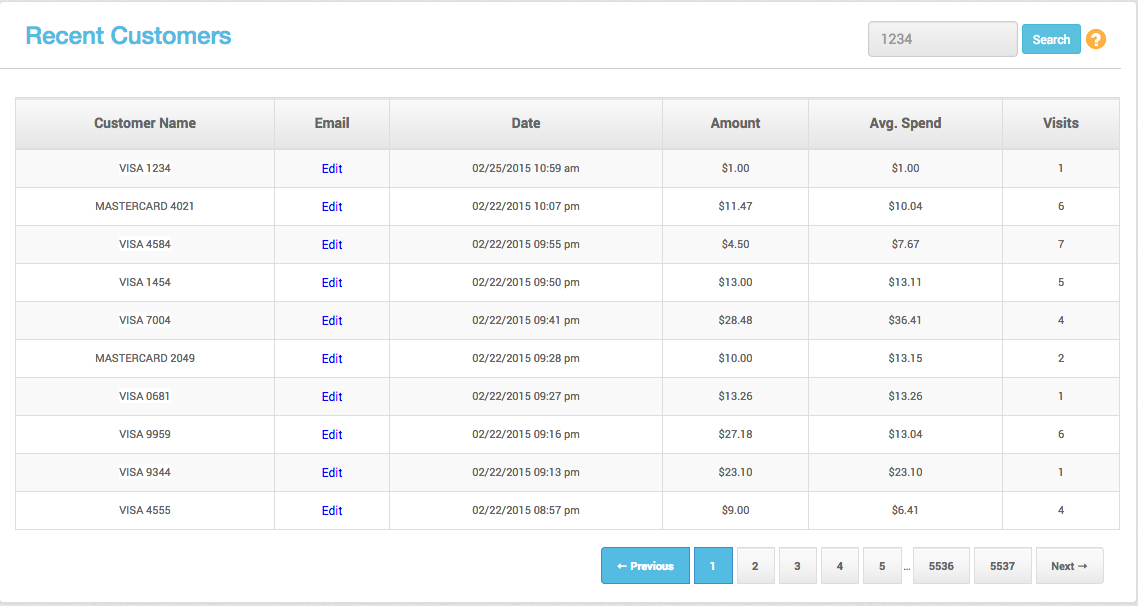This screenshot has width=1138, height=606.
Task: Select customer name VISA 0681
Action: click(x=145, y=396)
